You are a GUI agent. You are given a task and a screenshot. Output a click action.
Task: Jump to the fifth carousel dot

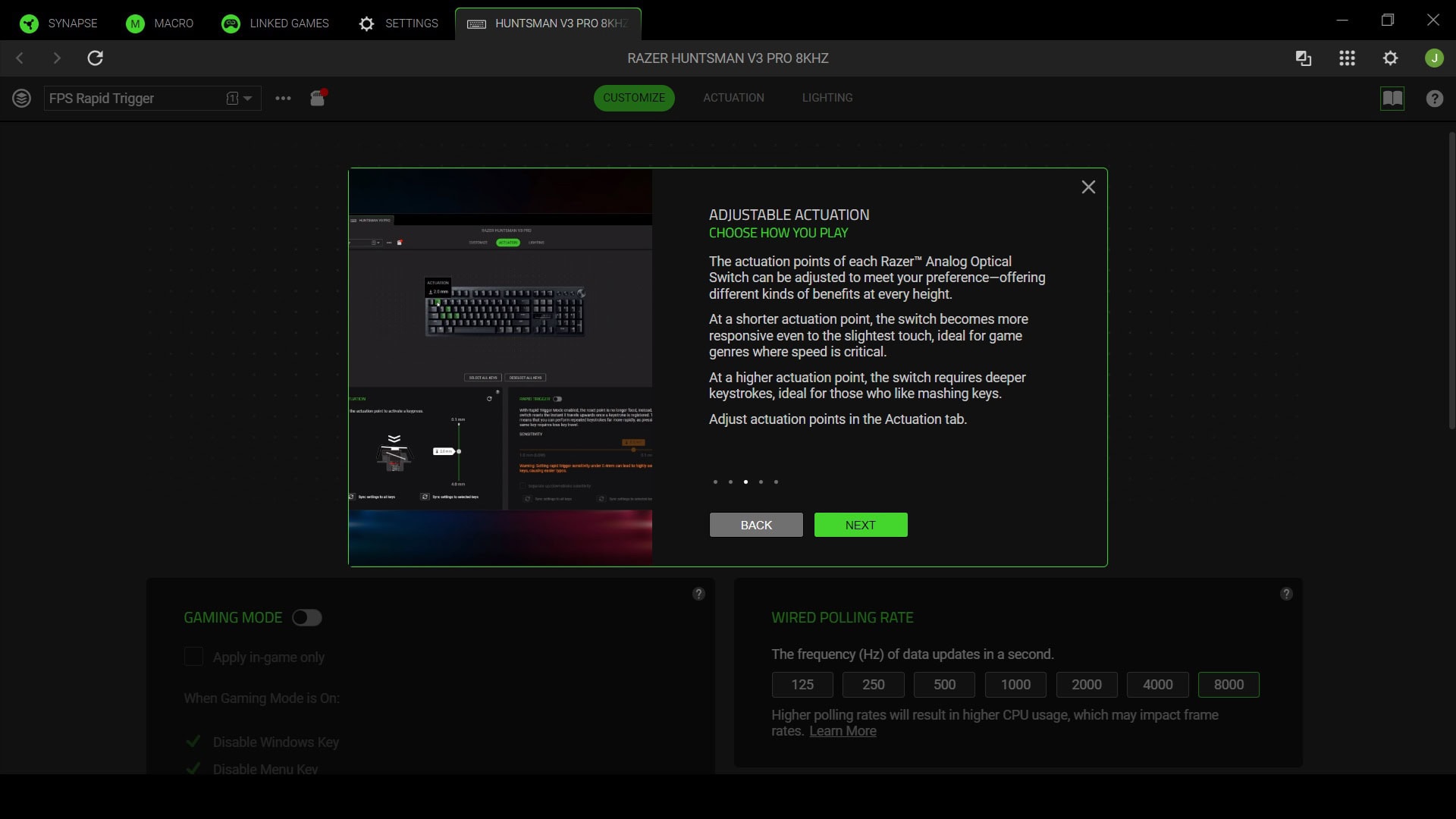tap(777, 482)
